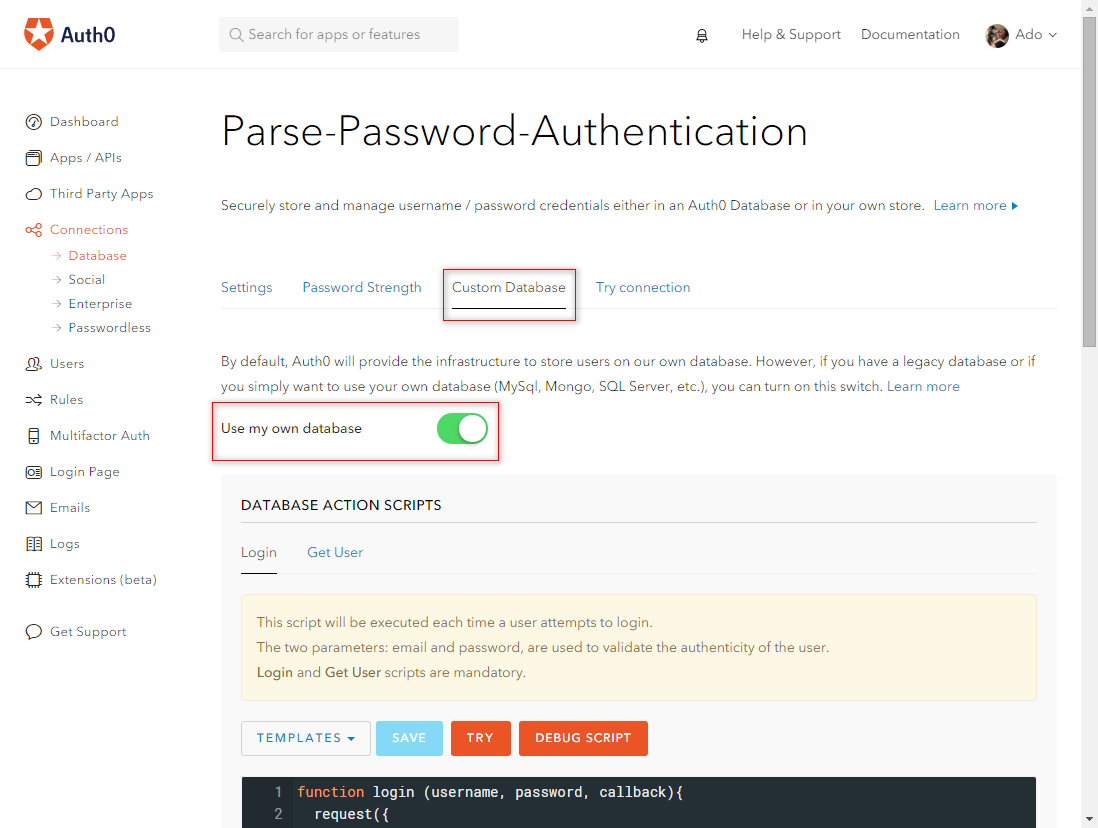Expand the Learn more arrow link
This screenshot has height=828, width=1098.
coord(975,205)
